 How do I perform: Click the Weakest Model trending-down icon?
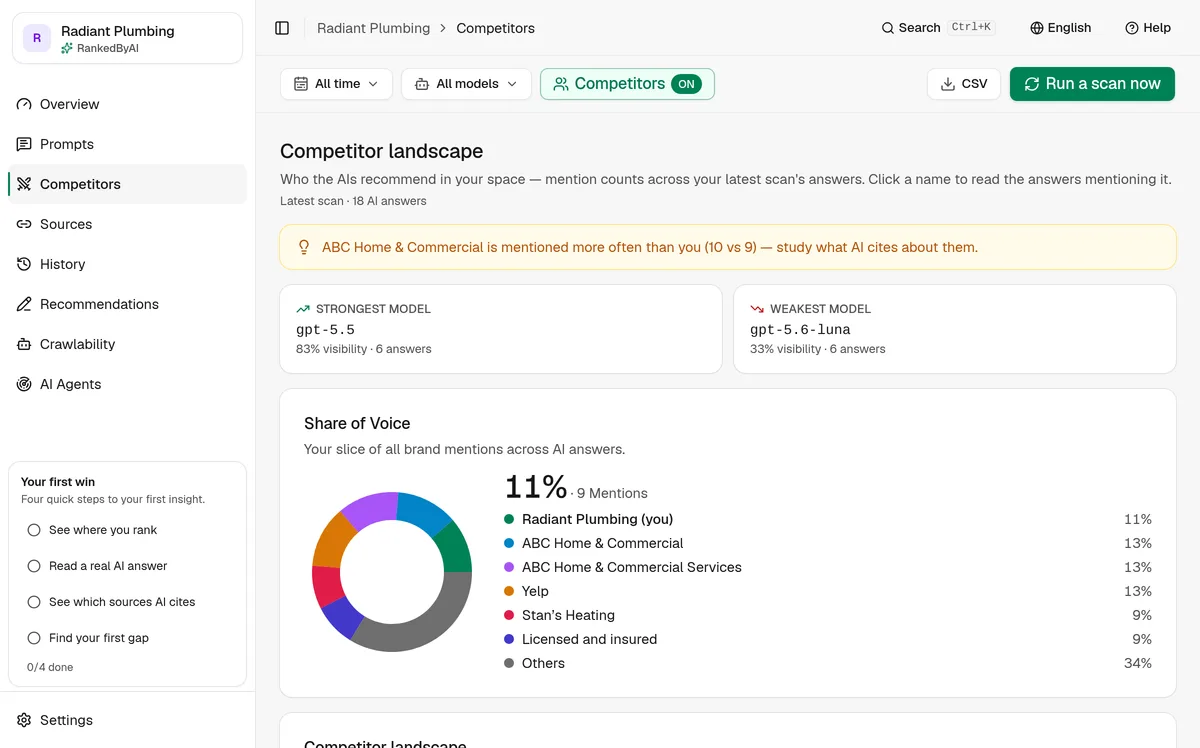(757, 309)
